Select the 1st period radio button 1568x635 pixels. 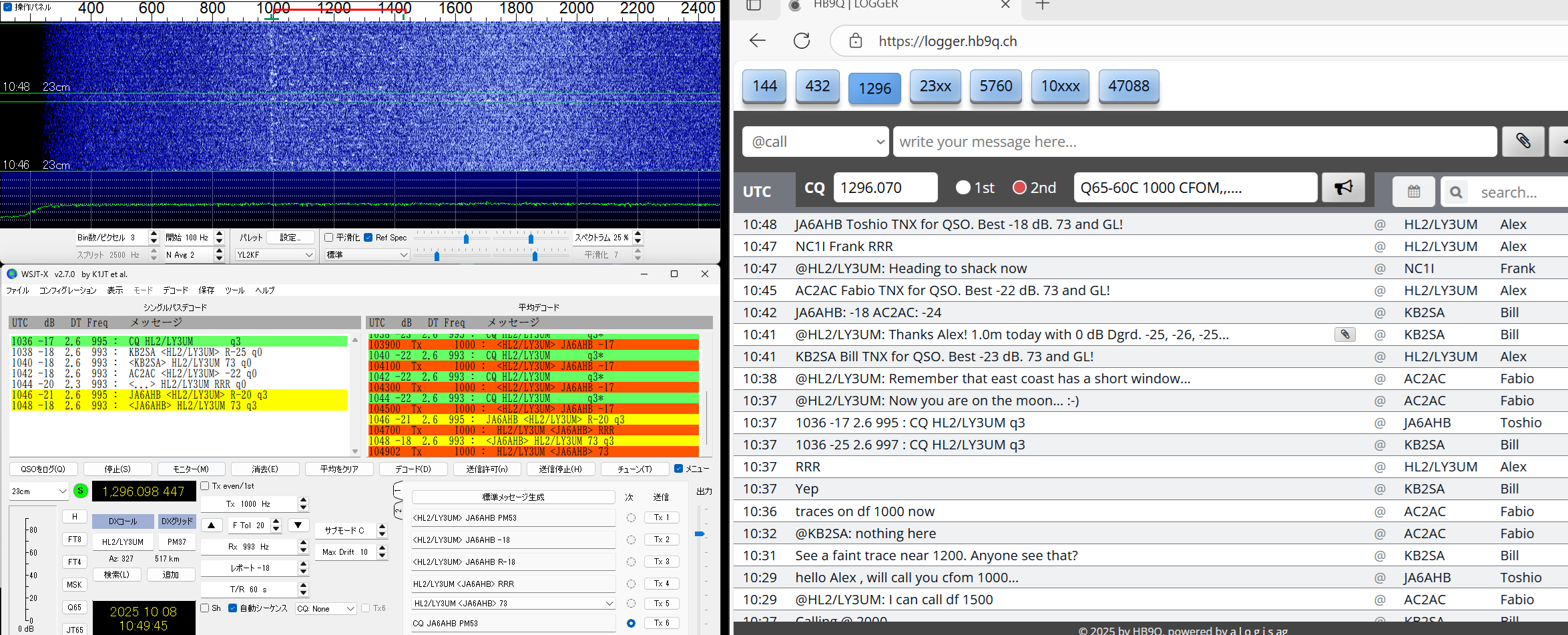(x=963, y=188)
